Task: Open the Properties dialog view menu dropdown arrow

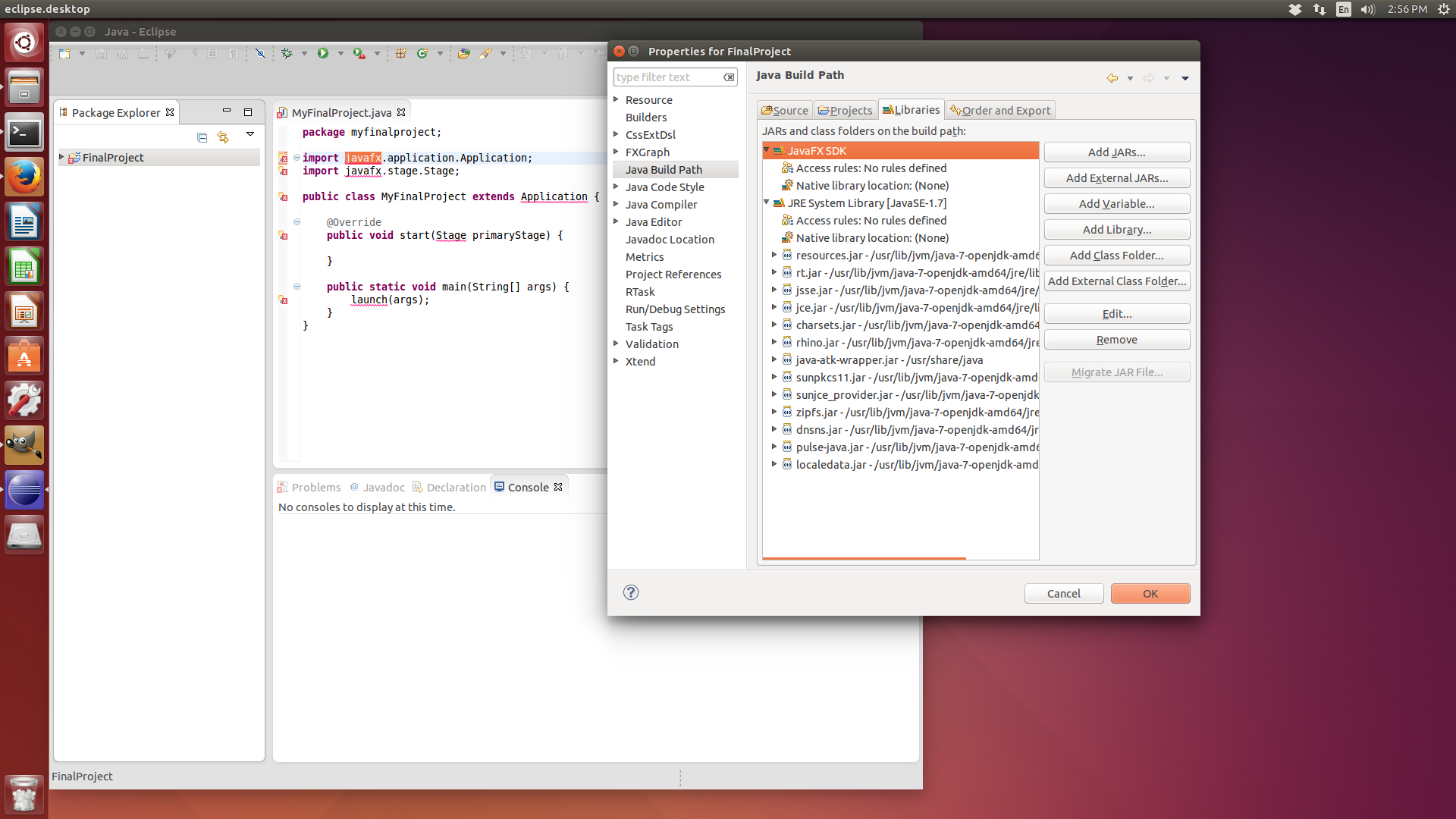Action: coord(1185,78)
